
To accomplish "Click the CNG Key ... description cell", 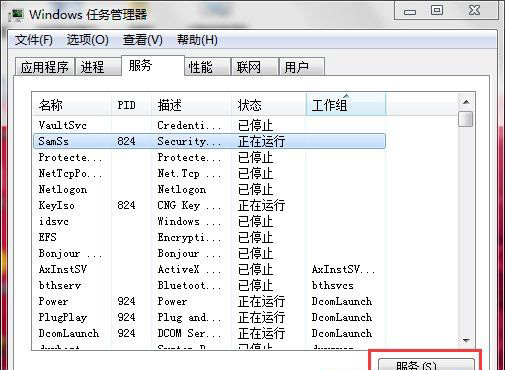I will [189, 205].
